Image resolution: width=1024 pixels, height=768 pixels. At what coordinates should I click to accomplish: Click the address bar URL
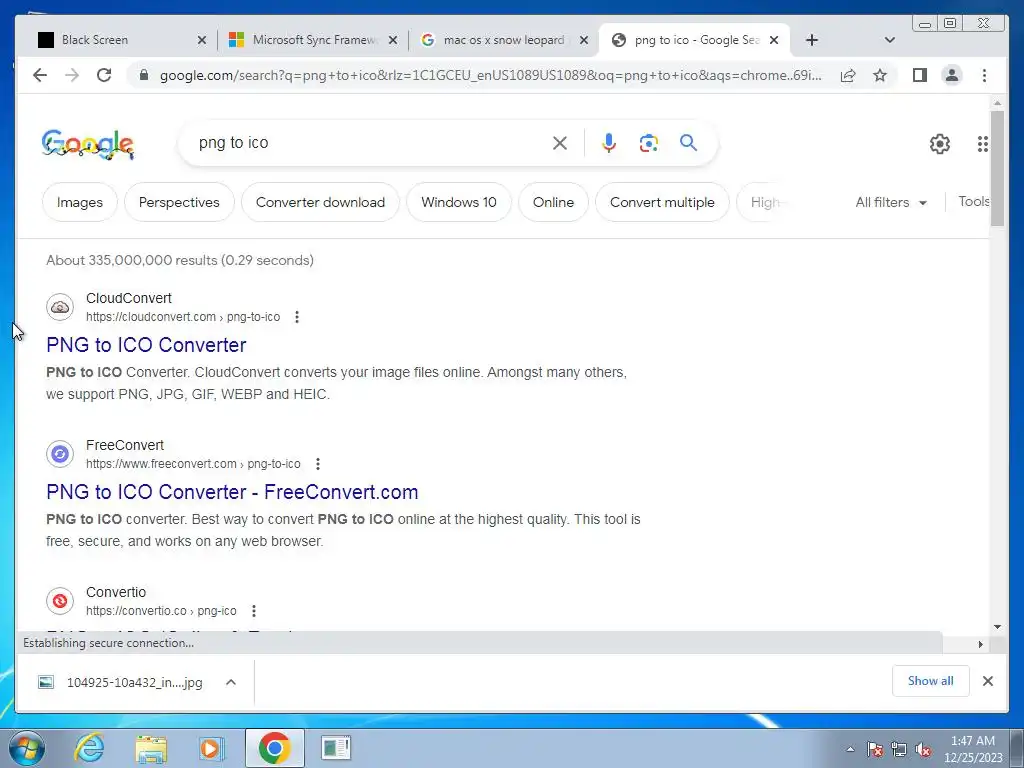pos(490,75)
